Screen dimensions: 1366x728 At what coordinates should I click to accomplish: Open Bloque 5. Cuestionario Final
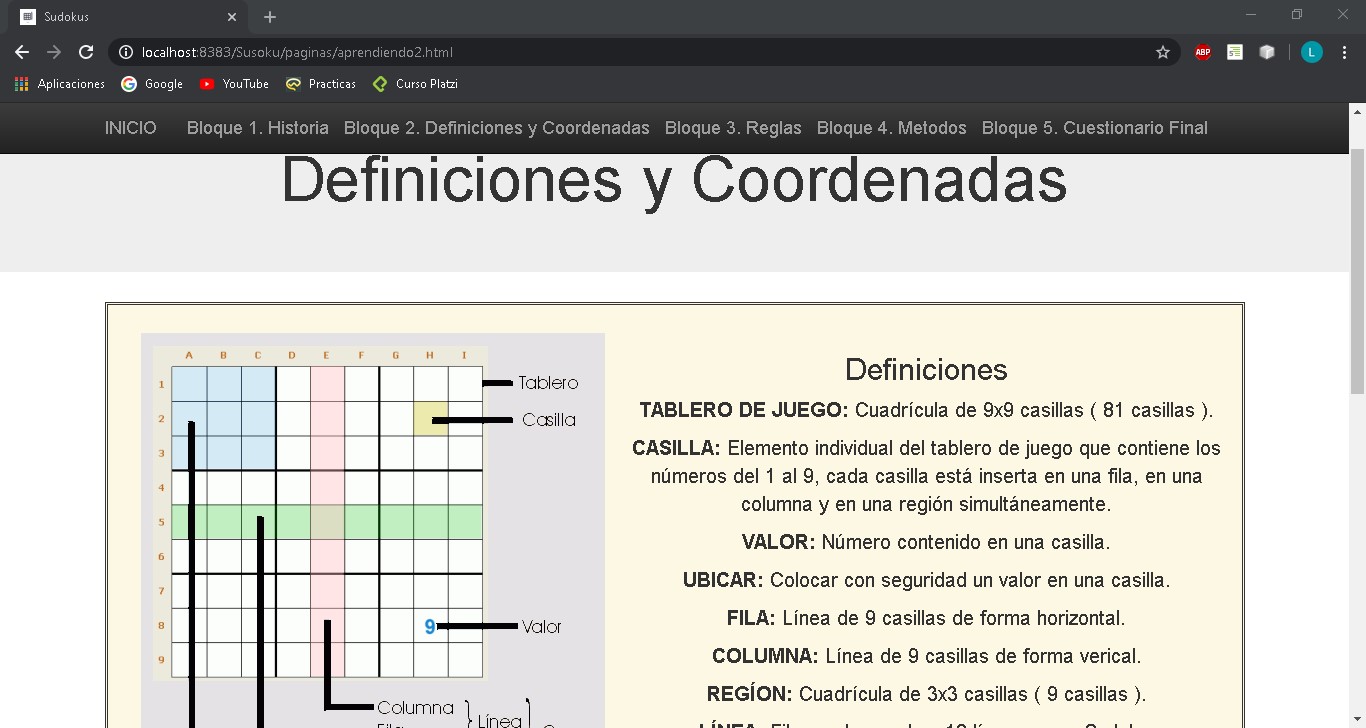pyautogui.click(x=1095, y=128)
